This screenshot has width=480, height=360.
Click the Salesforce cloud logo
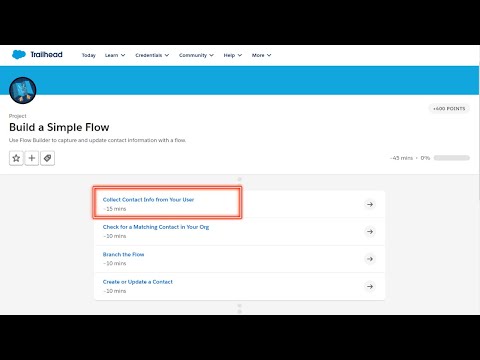(19, 54)
